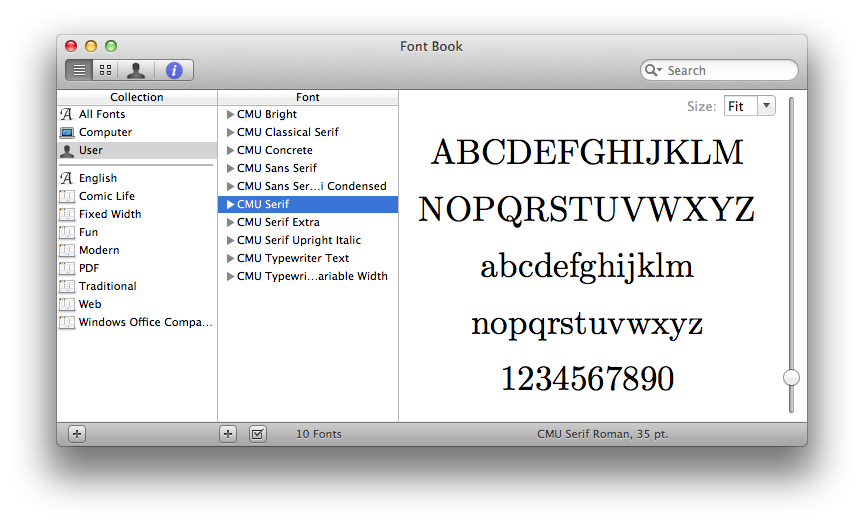Add a font with plus button under Font list

coord(228,434)
